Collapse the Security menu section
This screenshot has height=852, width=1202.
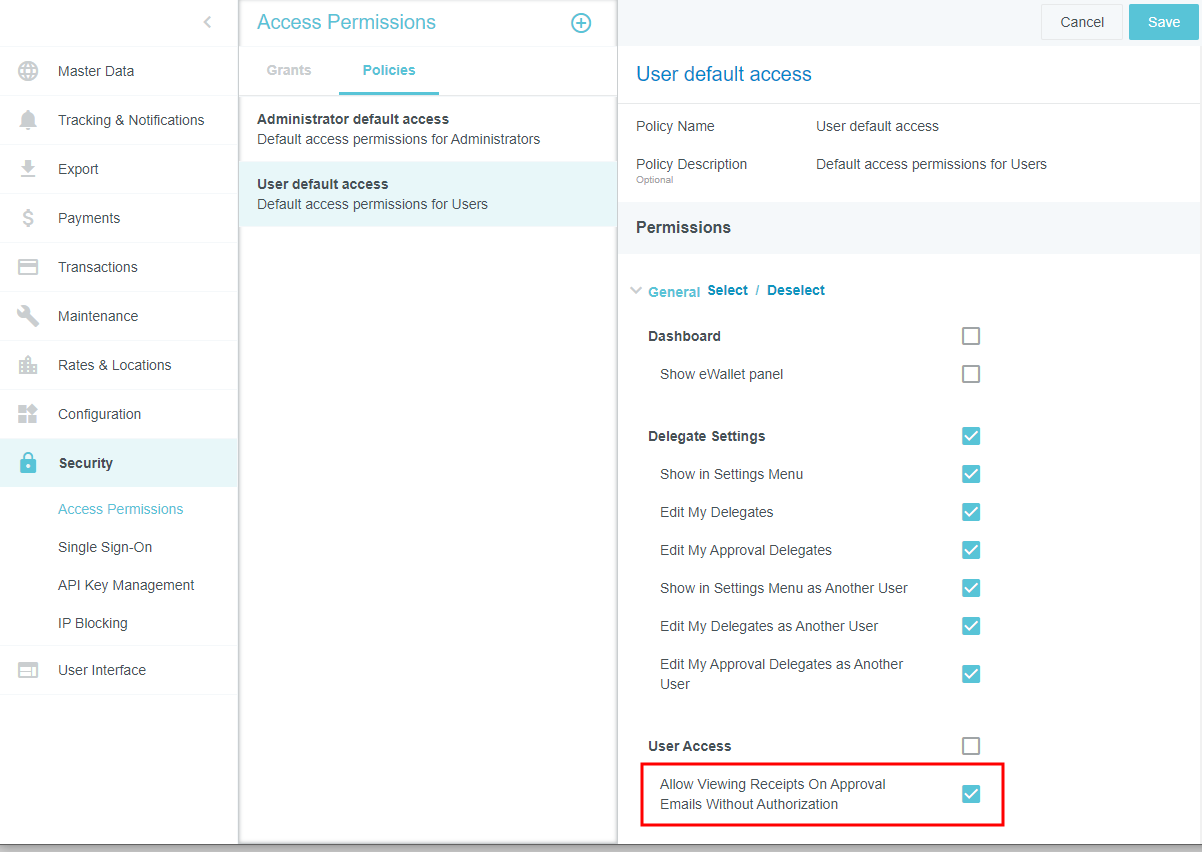point(86,463)
